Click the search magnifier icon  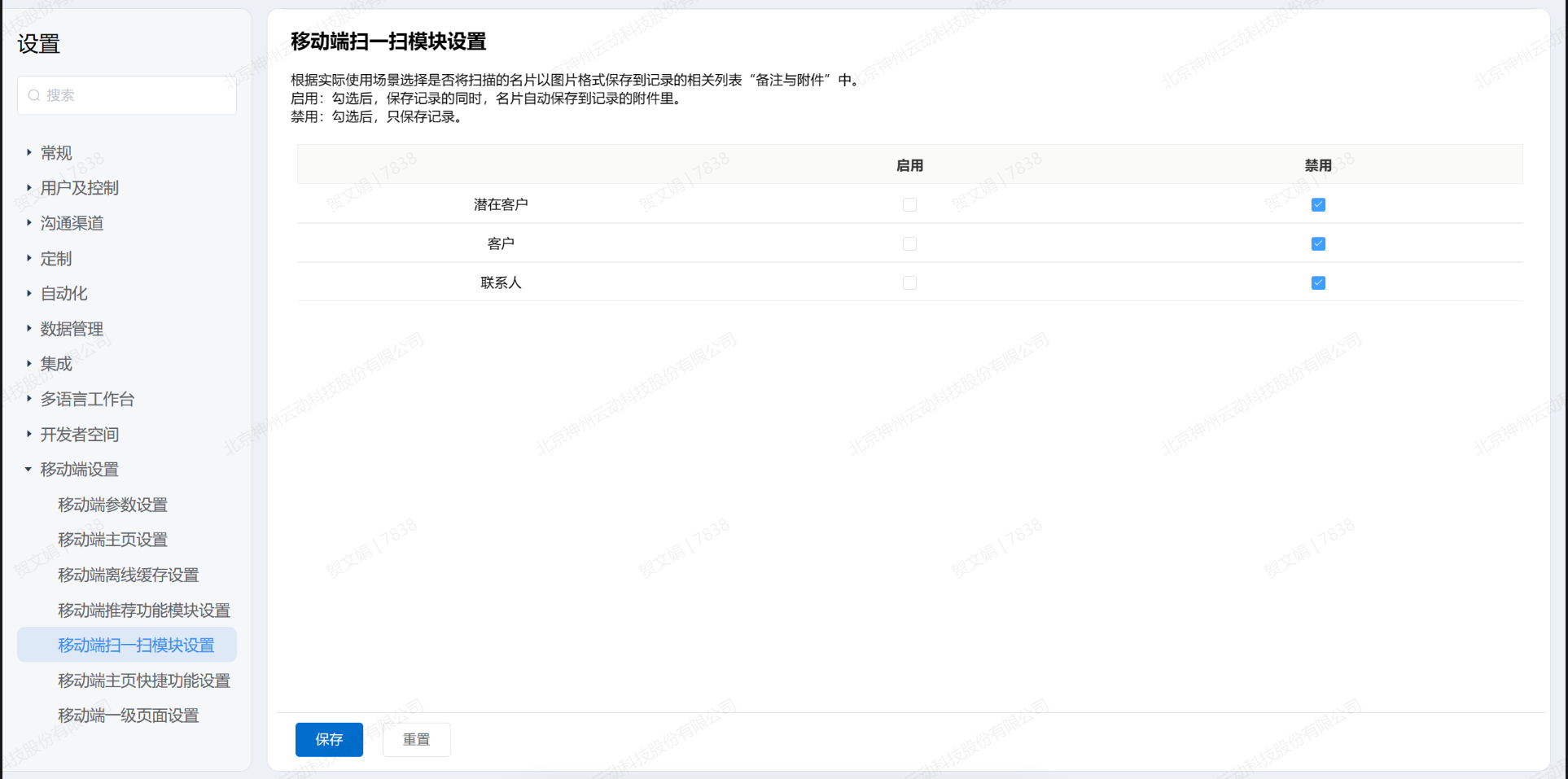pyautogui.click(x=34, y=95)
